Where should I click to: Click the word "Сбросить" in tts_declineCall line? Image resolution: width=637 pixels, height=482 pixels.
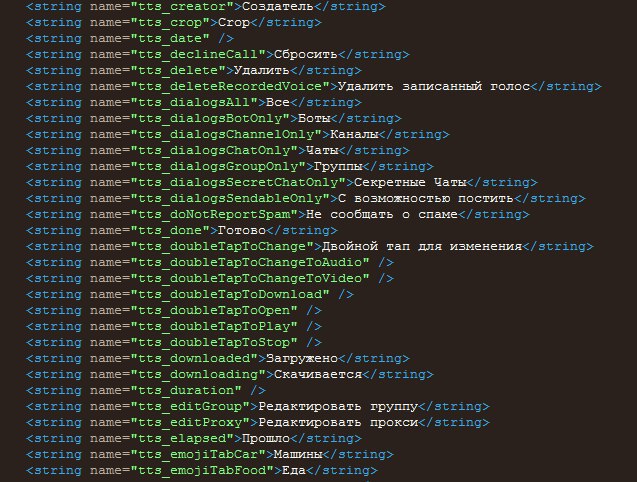pyautogui.click(x=306, y=54)
